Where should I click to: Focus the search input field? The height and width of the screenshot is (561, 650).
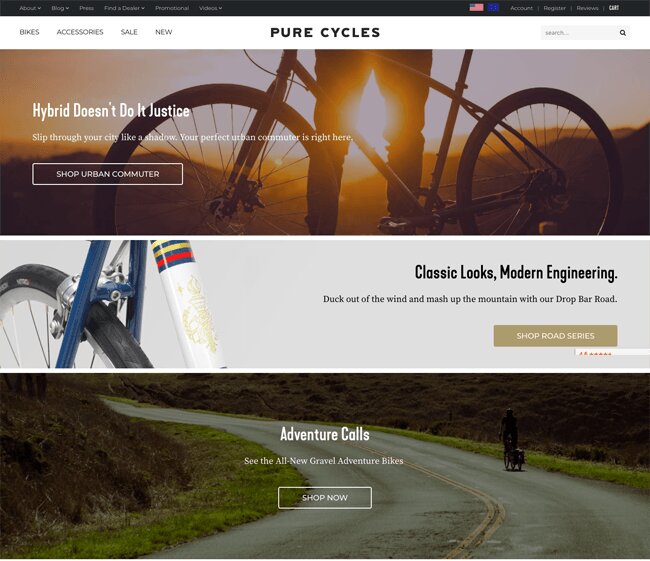[x=579, y=33]
